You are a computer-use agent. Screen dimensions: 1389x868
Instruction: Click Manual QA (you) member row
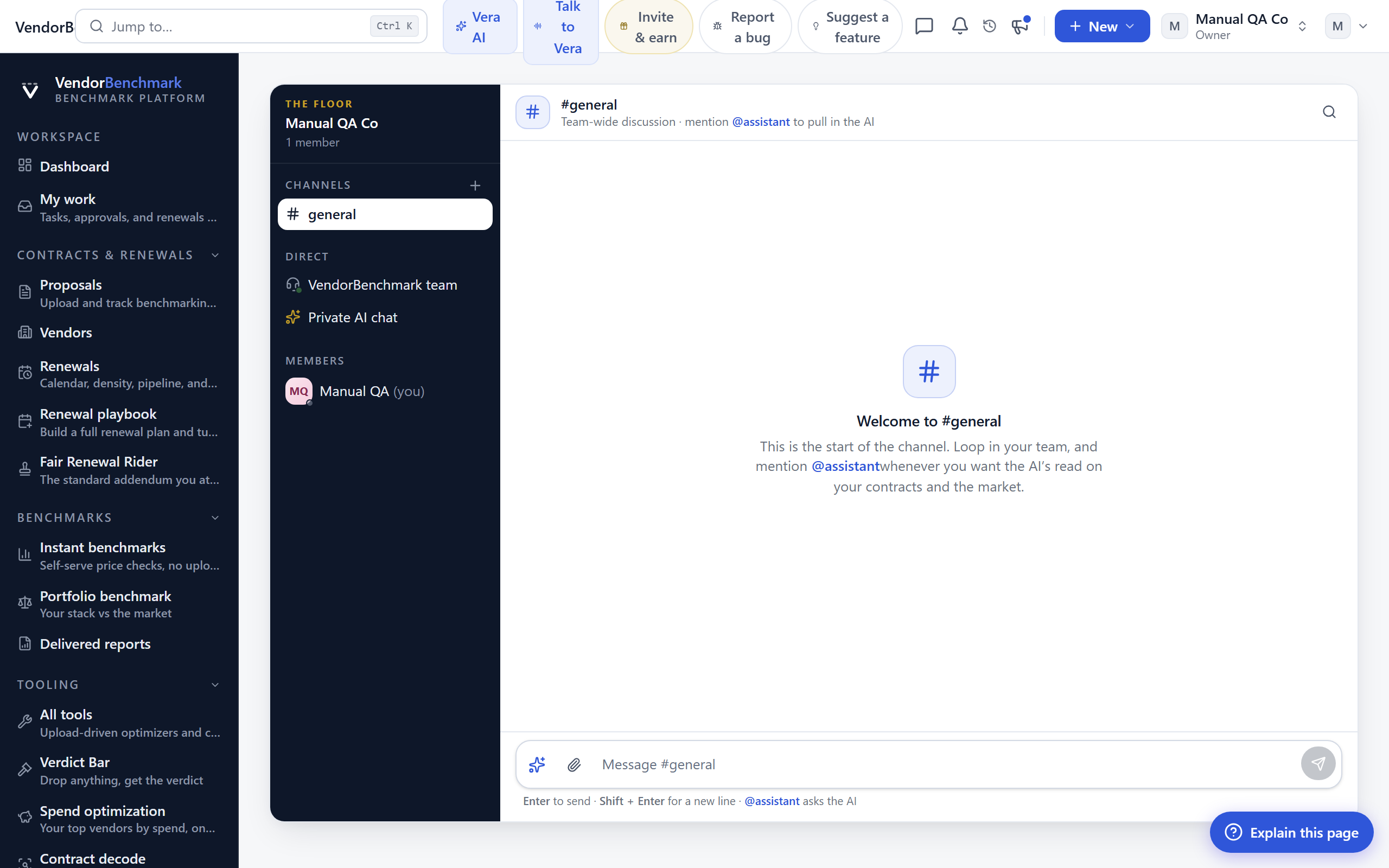click(x=385, y=391)
